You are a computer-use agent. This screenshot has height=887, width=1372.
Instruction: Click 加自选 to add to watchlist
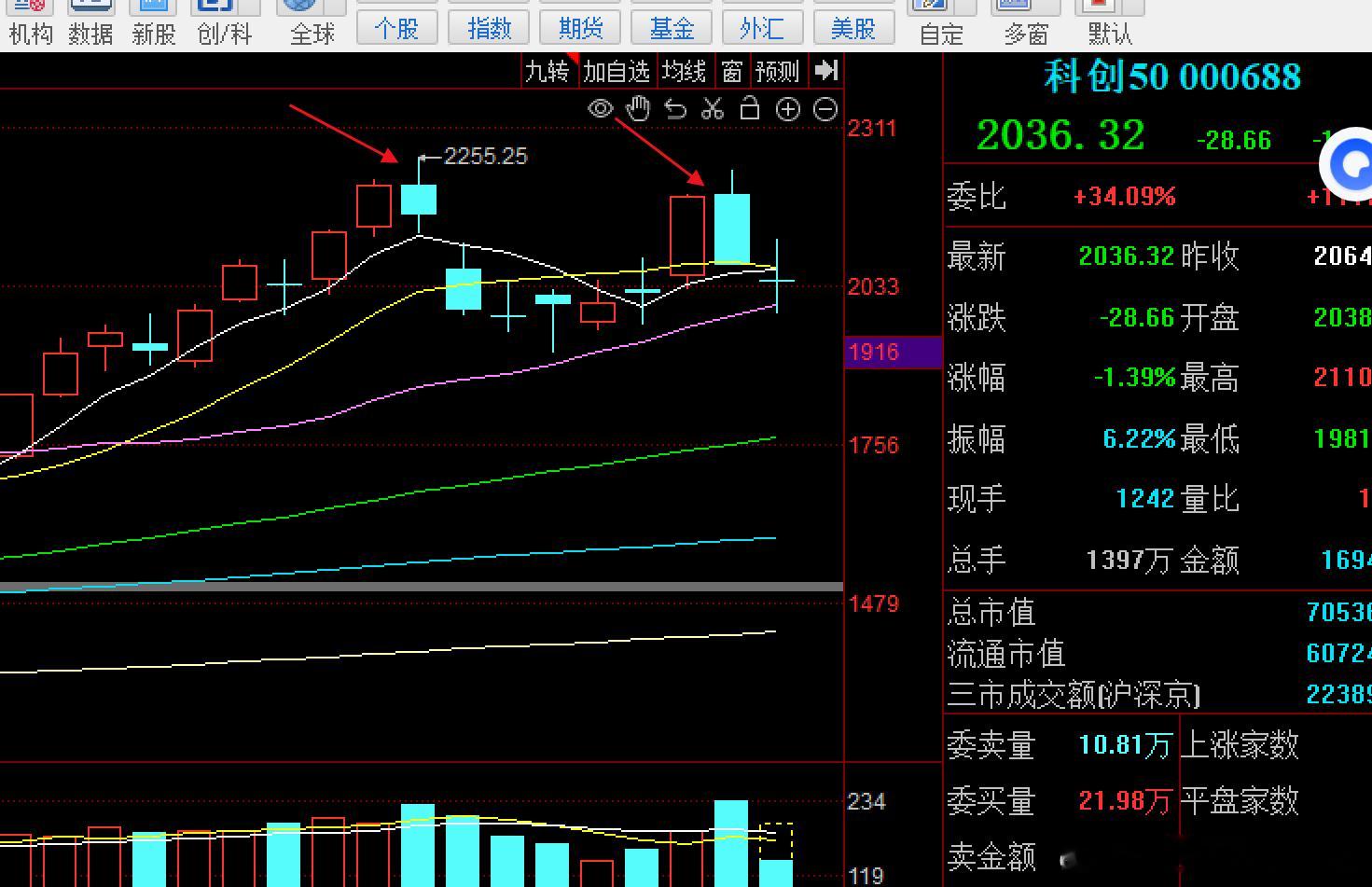[x=617, y=71]
